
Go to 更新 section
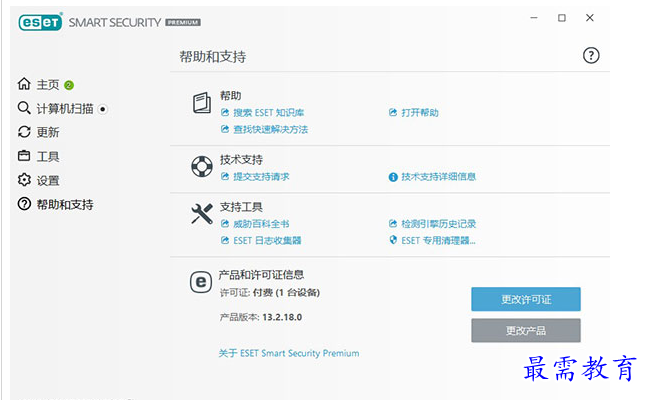click(48, 132)
